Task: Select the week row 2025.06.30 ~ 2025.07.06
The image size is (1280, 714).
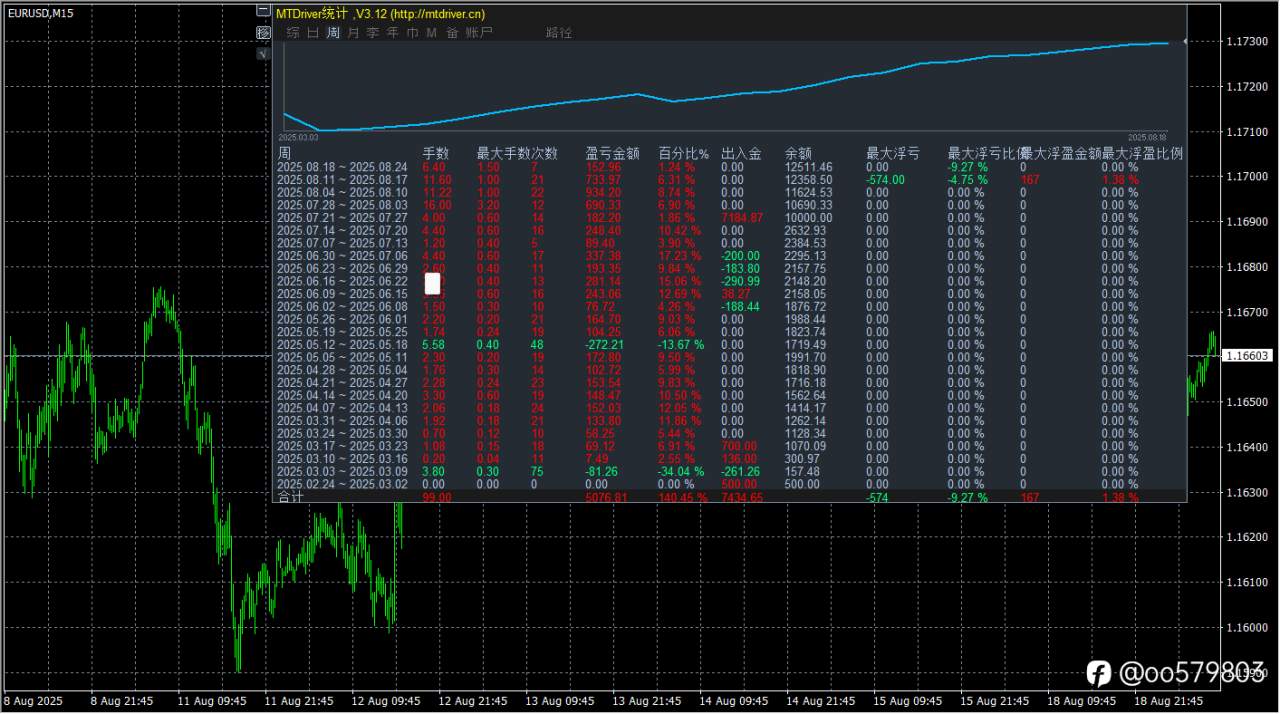Action: point(729,256)
